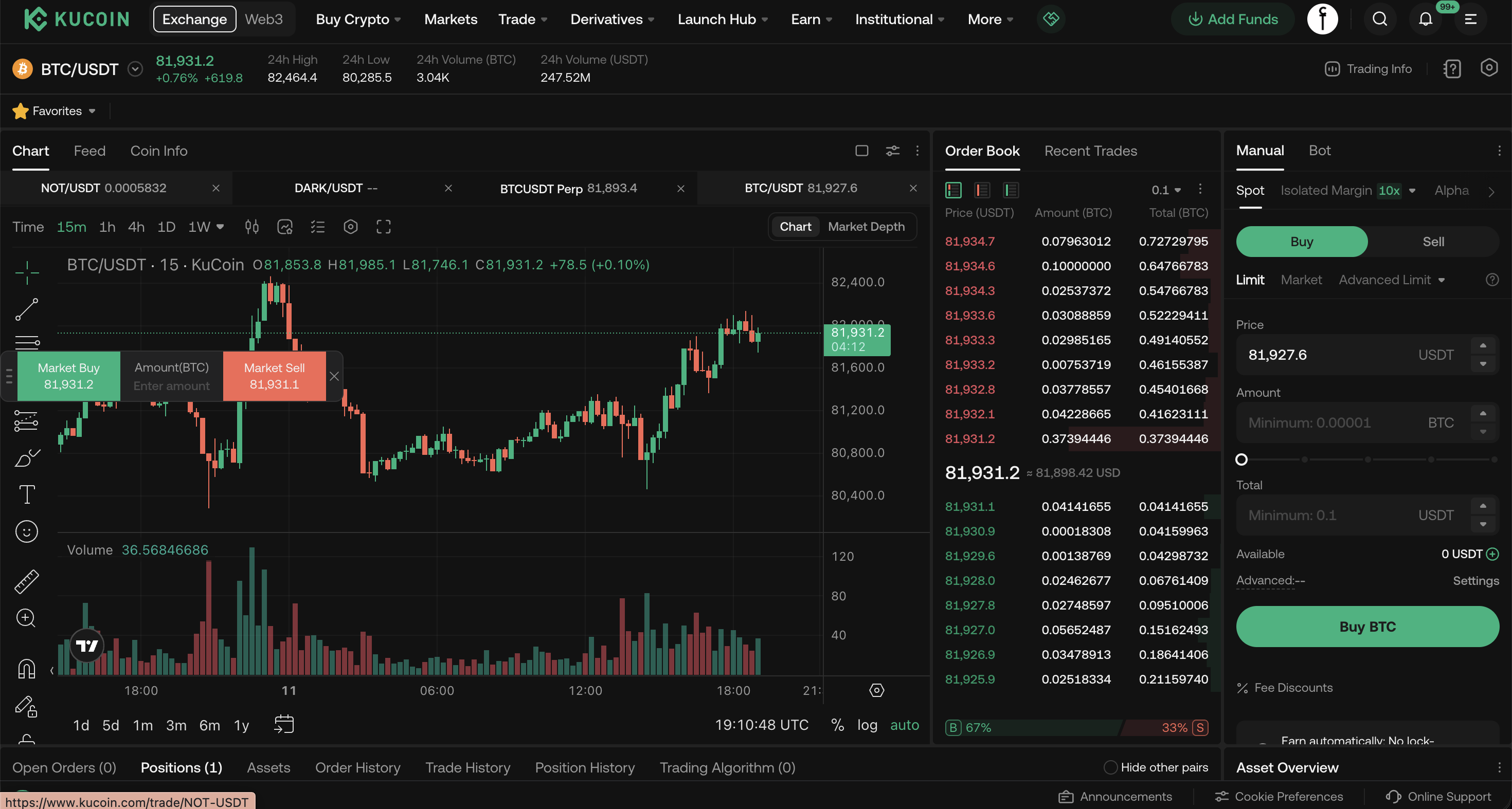Select the 1h time interval
The height and width of the screenshot is (809, 1512).
[x=107, y=227]
